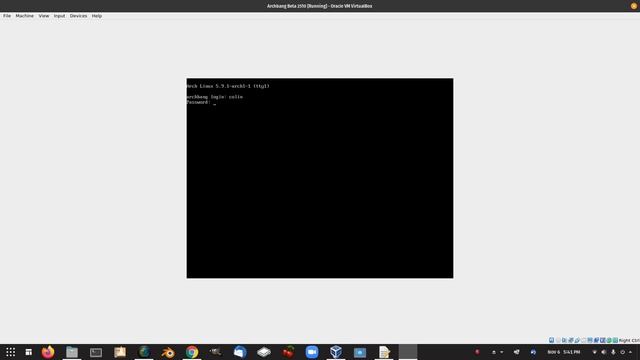This screenshot has height=360, width=640.
Task: Launch Blender from the taskbar
Action: 168,352
